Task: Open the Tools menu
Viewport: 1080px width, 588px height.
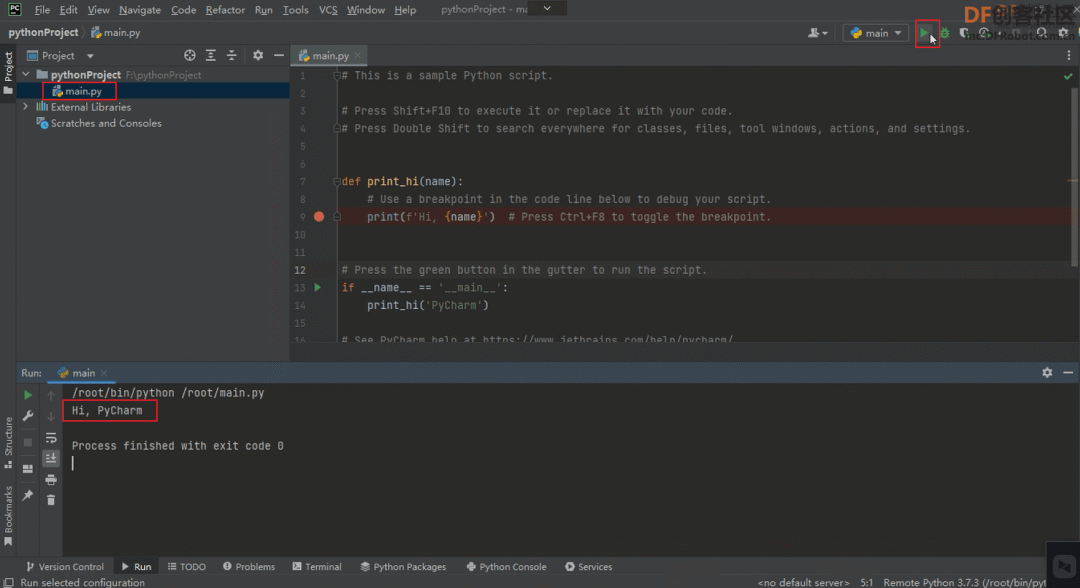Action: point(295,10)
